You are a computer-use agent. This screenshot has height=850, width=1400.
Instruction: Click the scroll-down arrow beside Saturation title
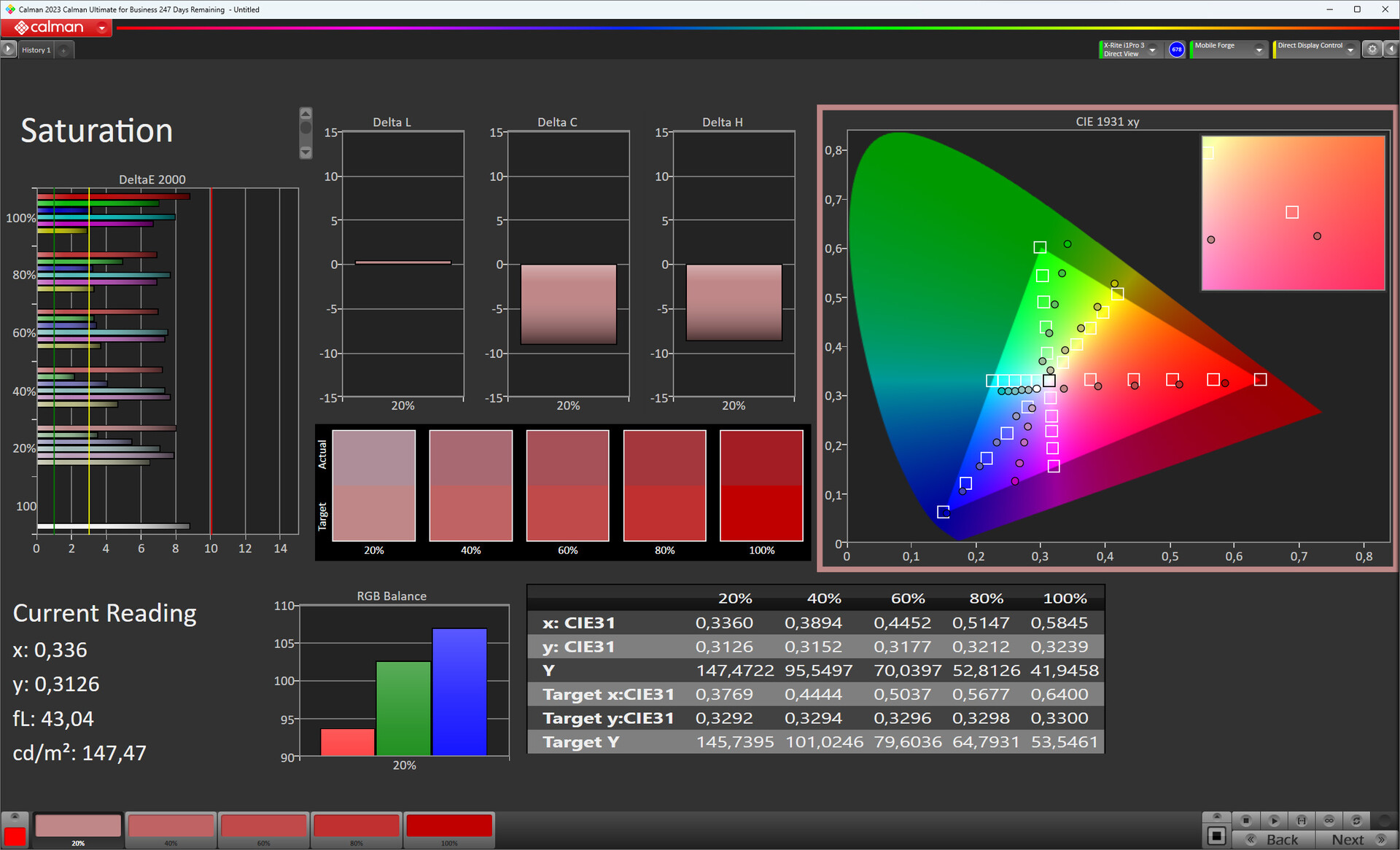click(x=306, y=152)
